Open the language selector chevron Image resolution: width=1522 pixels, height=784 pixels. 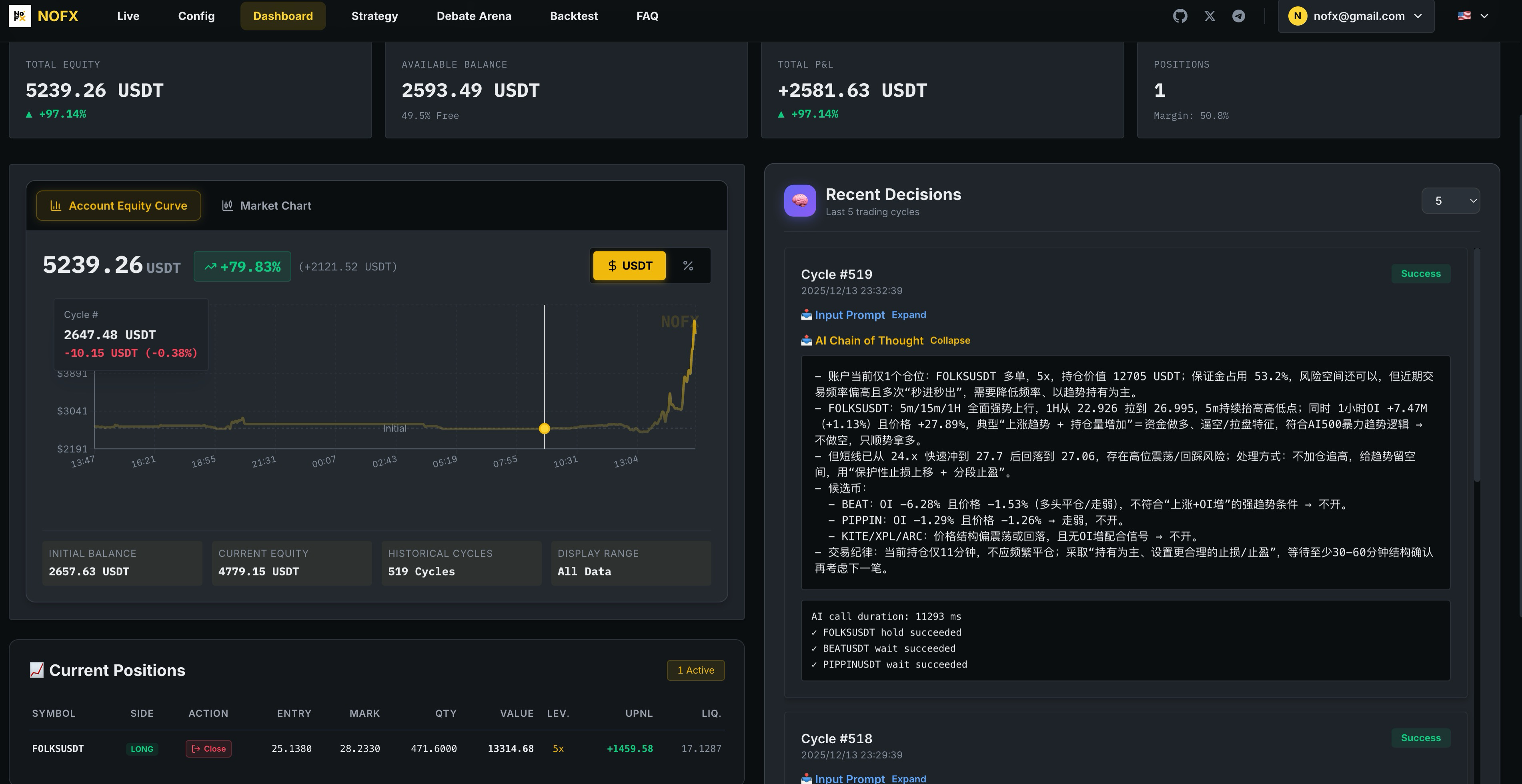click(1484, 15)
